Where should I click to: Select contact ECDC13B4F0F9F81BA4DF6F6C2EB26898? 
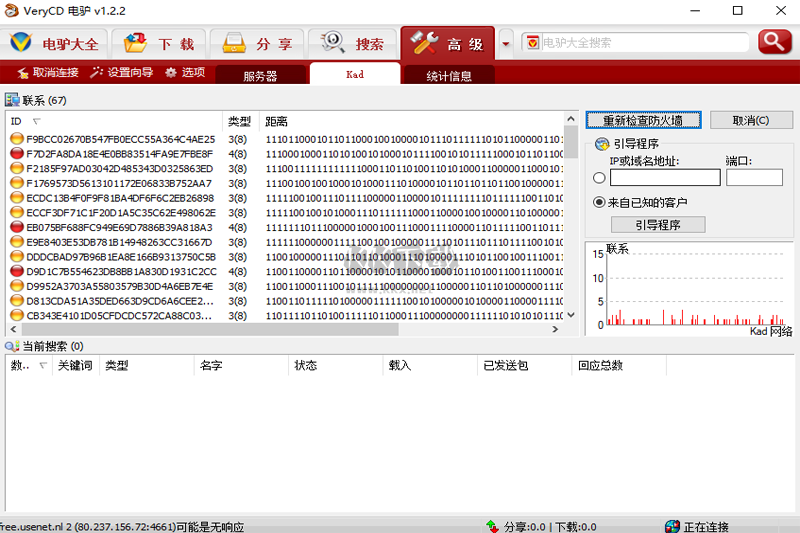(x=286, y=198)
